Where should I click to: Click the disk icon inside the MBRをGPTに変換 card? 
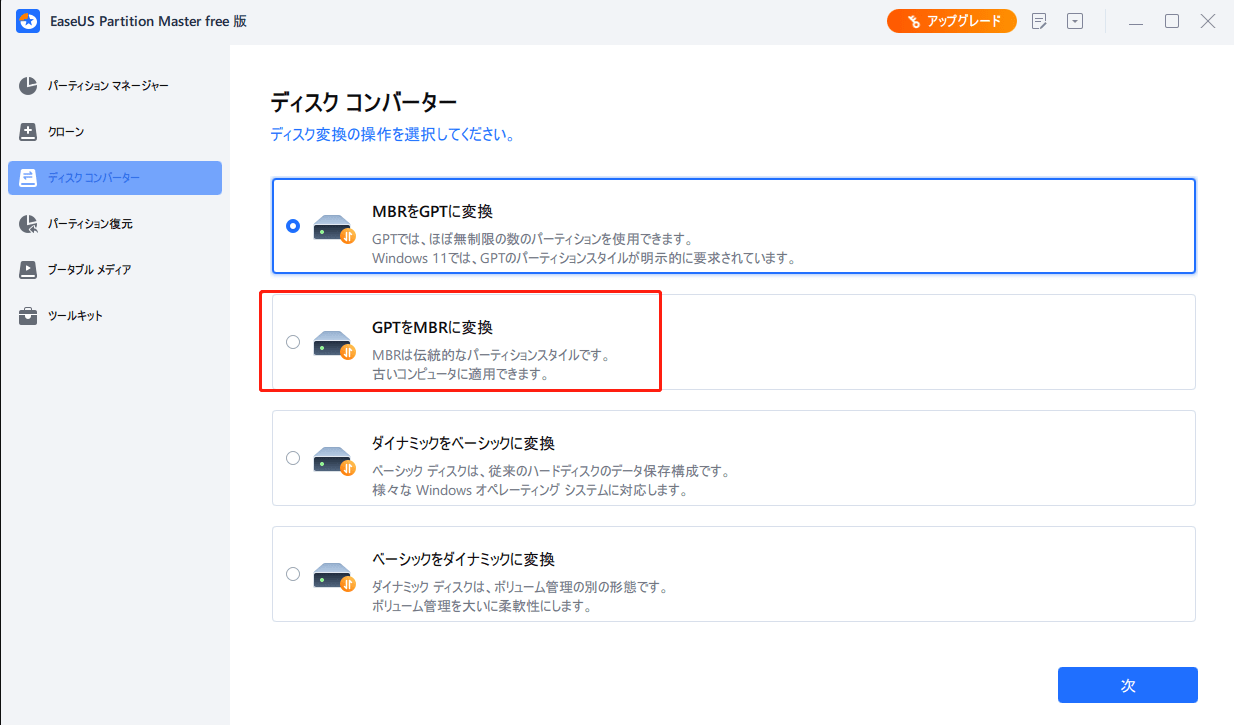pos(332,226)
